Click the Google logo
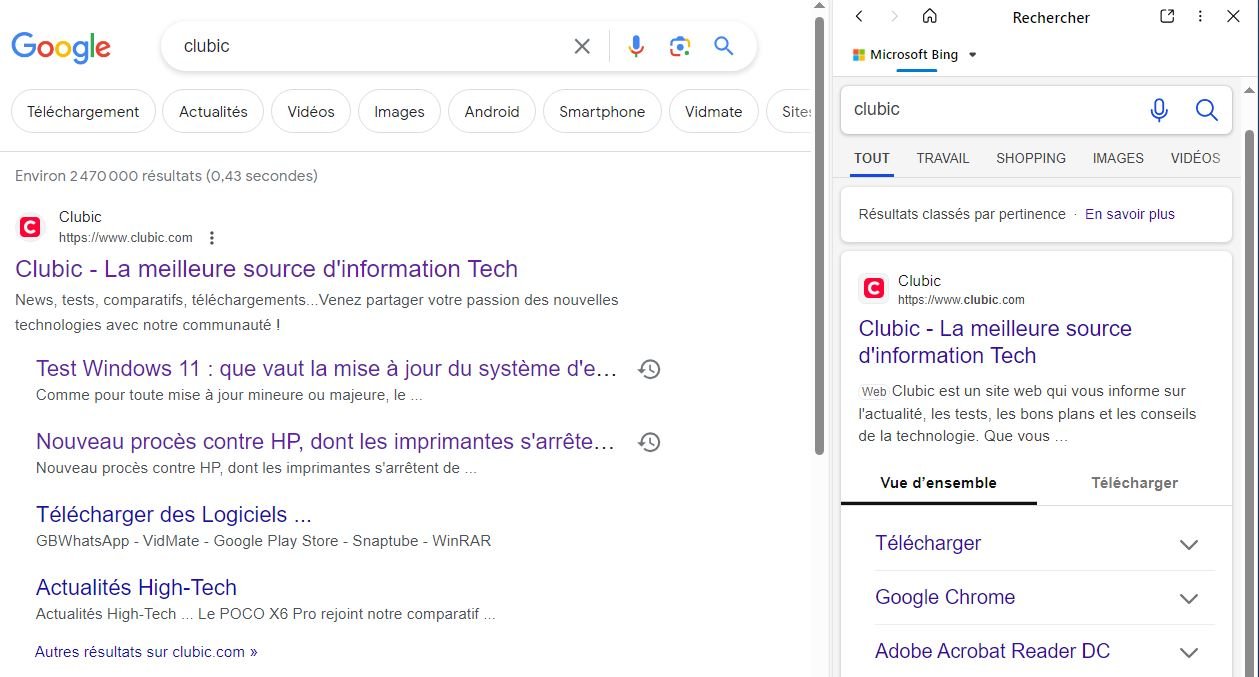The height and width of the screenshot is (677, 1259). pyautogui.click(x=61, y=47)
